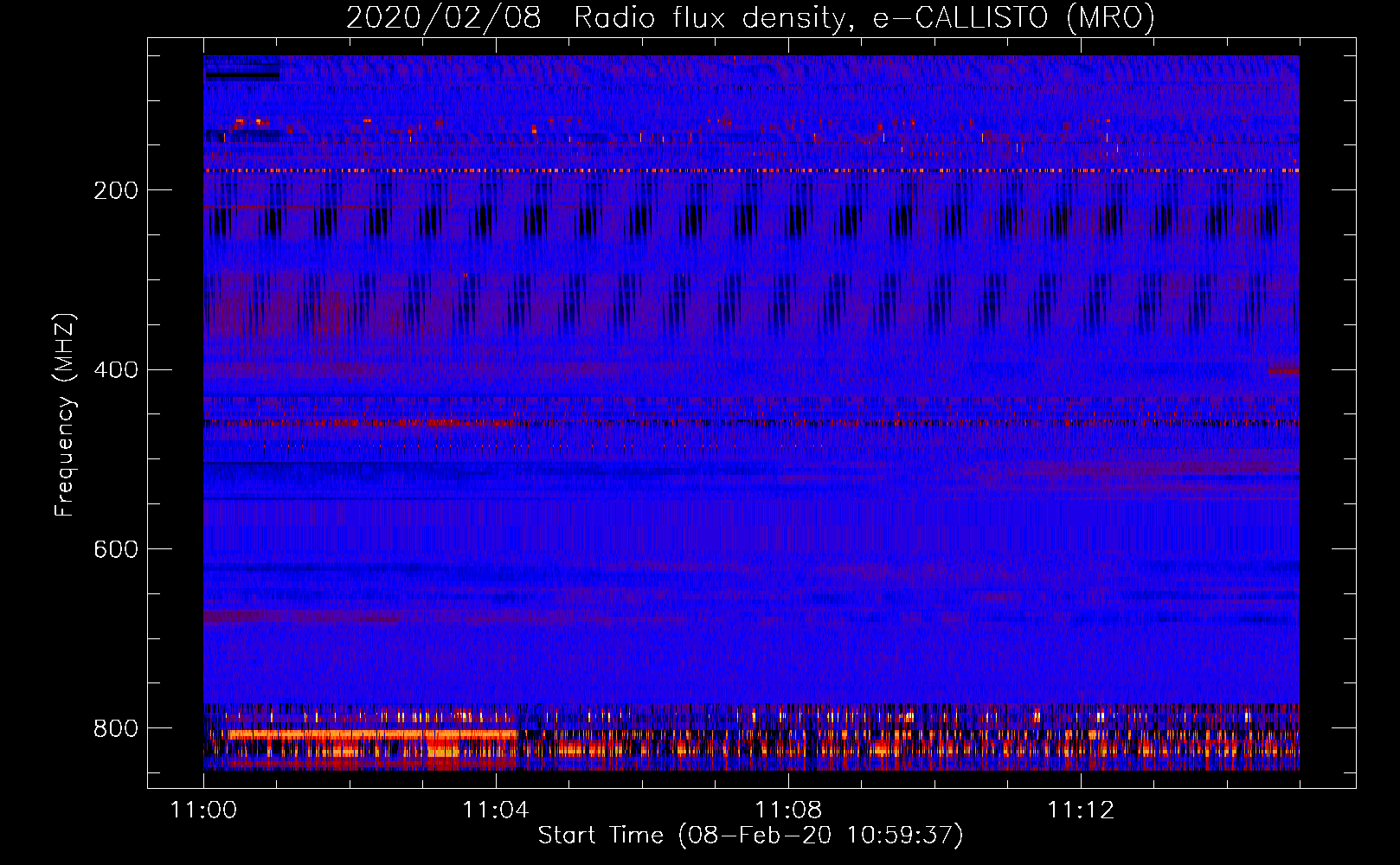The image size is (1400, 865).
Task: Click the bright yellow emission band near 800 MHz
Action: point(372,735)
